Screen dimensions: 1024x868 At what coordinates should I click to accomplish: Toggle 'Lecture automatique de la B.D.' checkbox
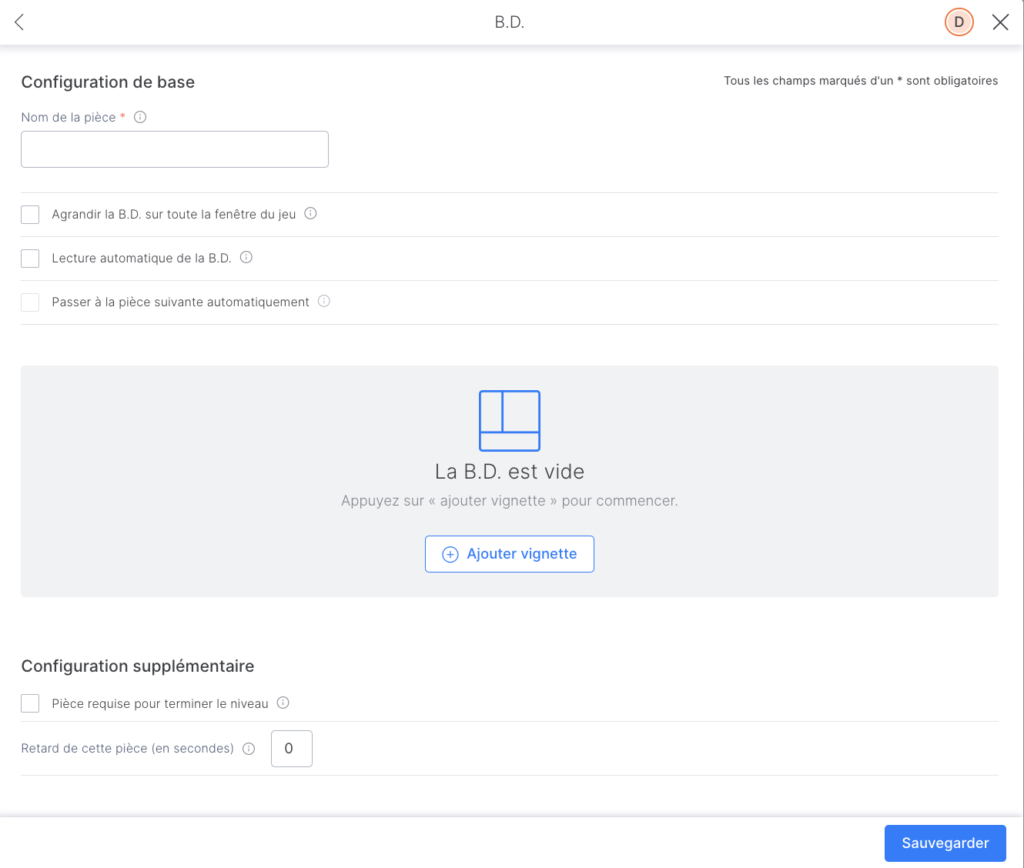[30, 258]
